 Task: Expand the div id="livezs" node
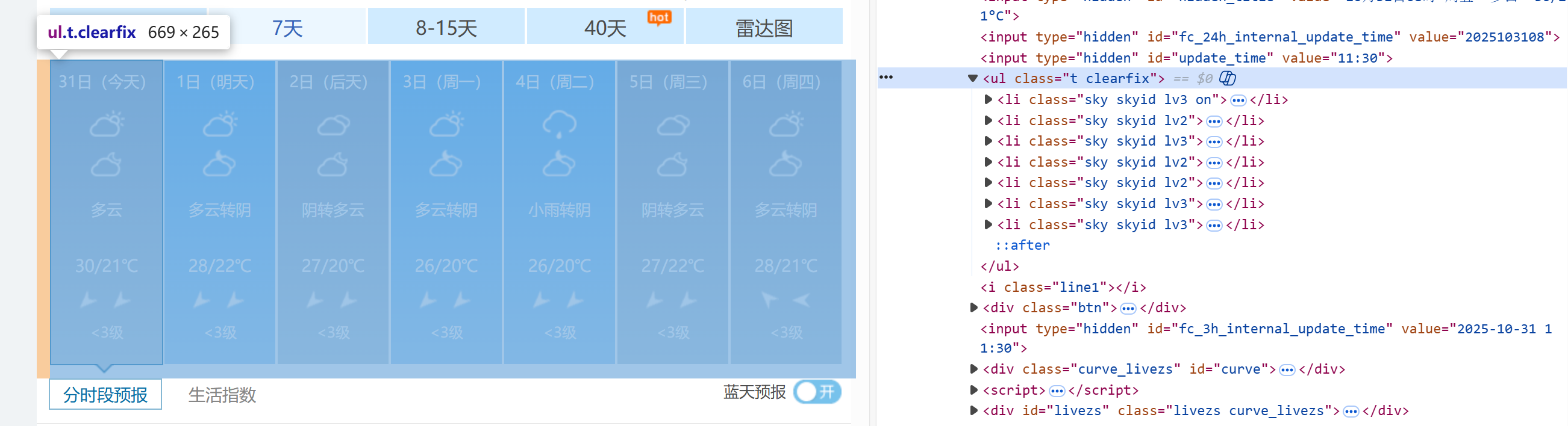pos(973,411)
